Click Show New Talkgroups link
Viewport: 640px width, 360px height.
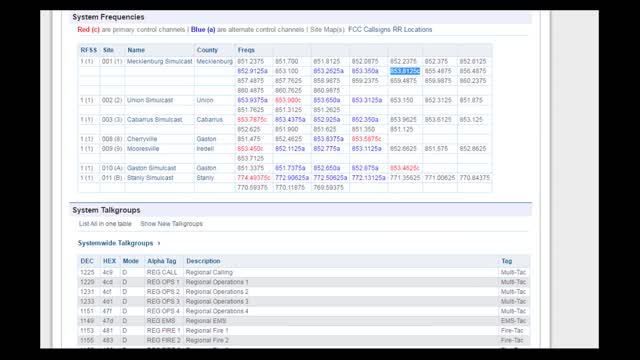[171, 224]
